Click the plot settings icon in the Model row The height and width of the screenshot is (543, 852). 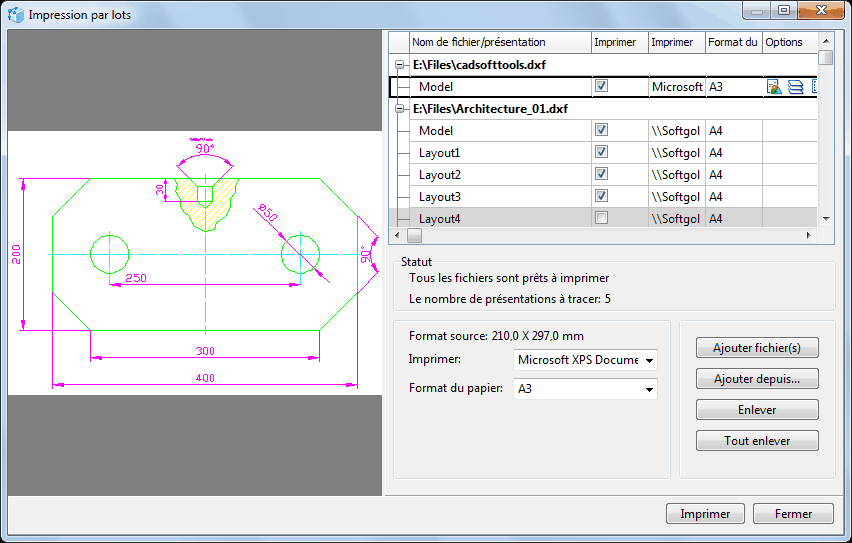(x=774, y=87)
